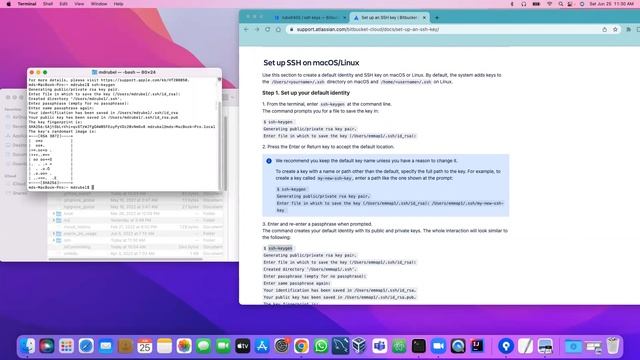The width and height of the screenshot is (640, 360).
Task: Open a new Chrome tab
Action: click(437, 18)
